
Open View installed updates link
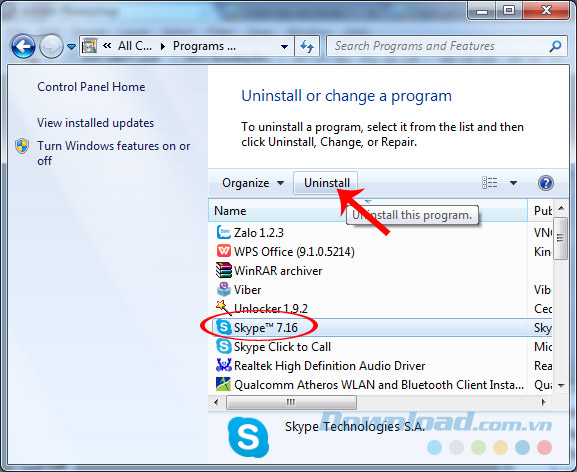point(95,123)
